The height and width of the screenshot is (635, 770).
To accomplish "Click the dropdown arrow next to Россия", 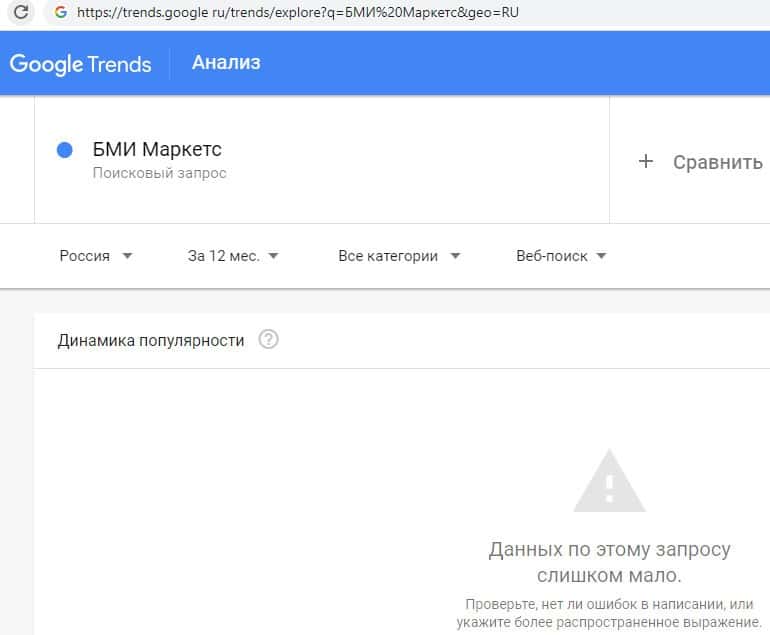I will coord(127,256).
